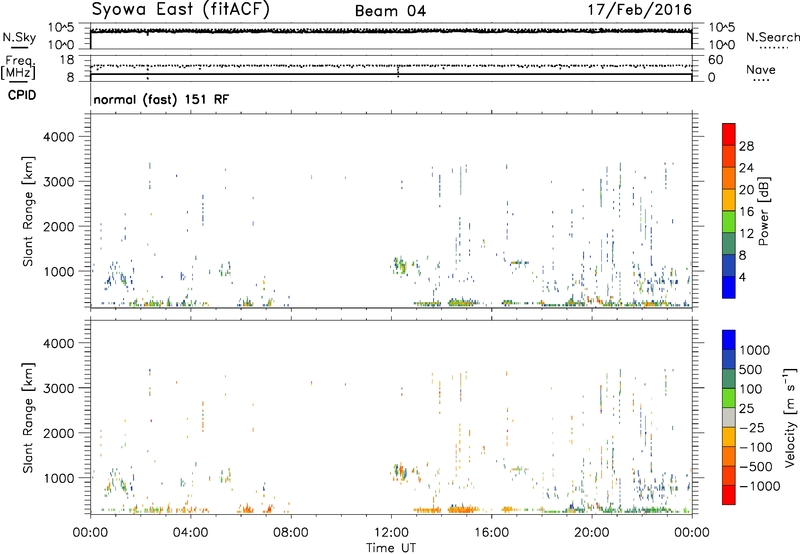Click the 'N.Search' legend label
The image size is (800, 554).
coord(772,37)
